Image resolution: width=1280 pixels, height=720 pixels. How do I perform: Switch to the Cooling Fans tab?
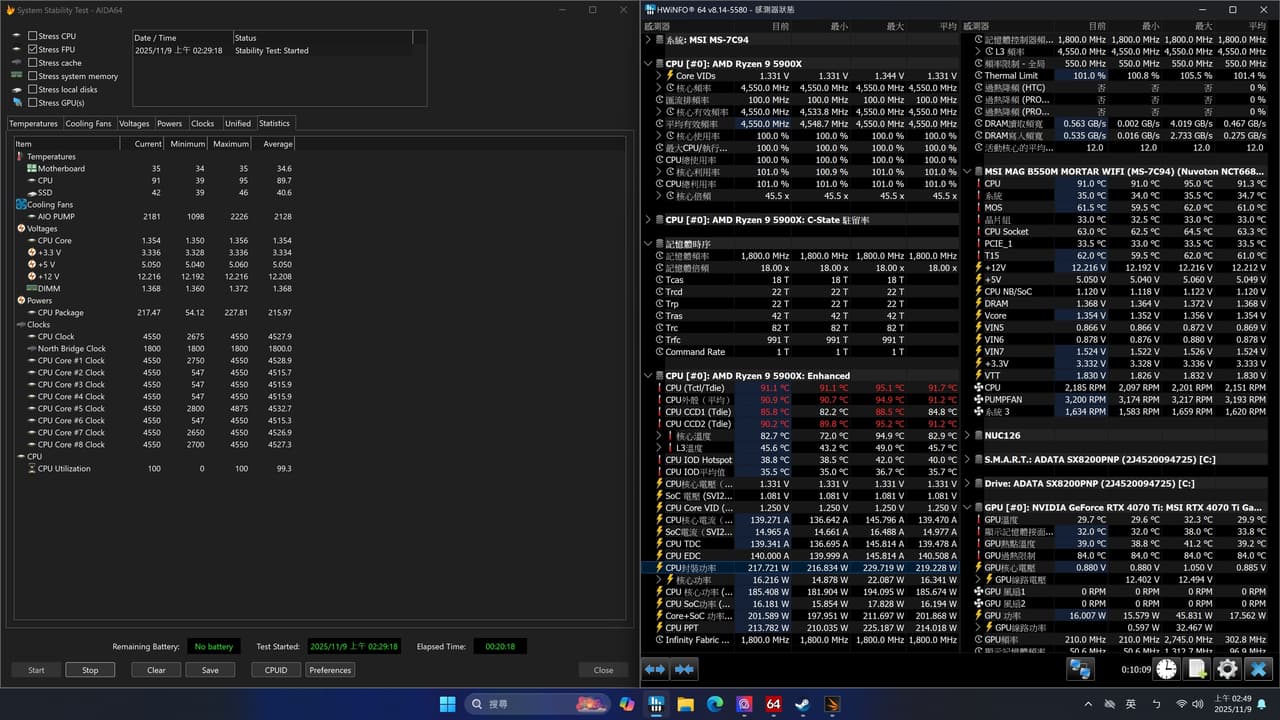(89, 124)
